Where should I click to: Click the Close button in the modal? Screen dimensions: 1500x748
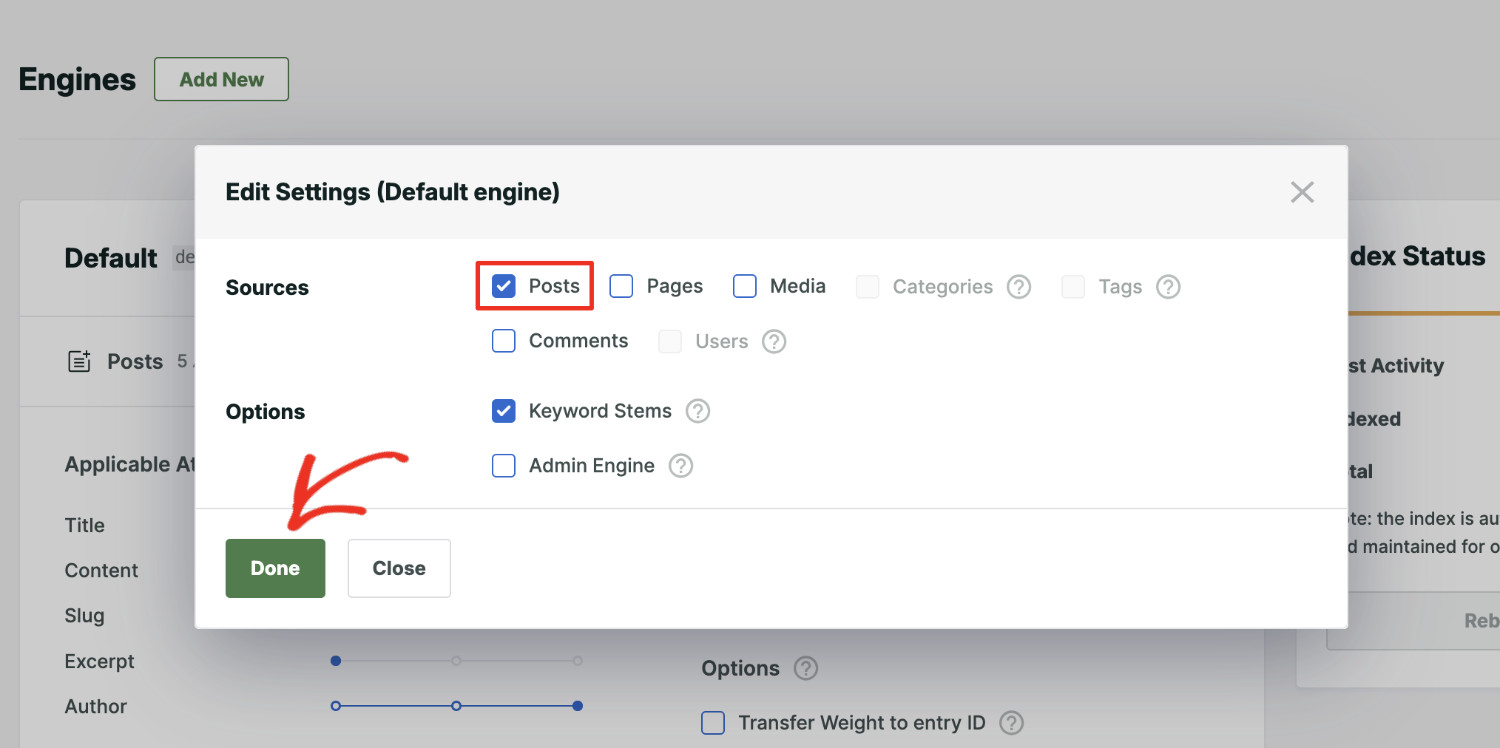pyautogui.click(x=399, y=568)
